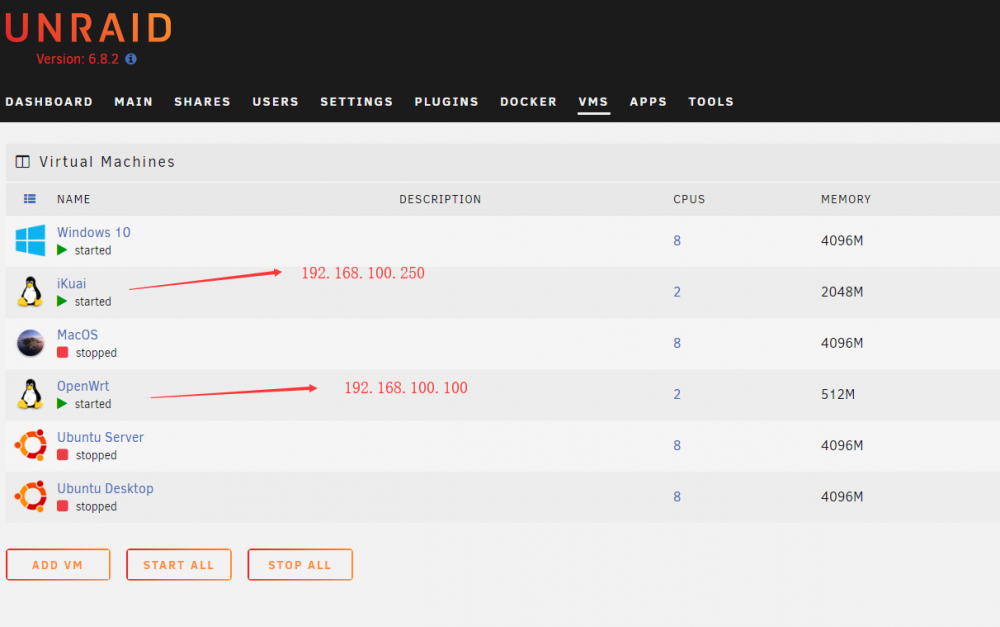This screenshot has width=1000, height=627.
Task: Click the 4096M memory value for Ubuntu Desktop
Action: coord(842,496)
